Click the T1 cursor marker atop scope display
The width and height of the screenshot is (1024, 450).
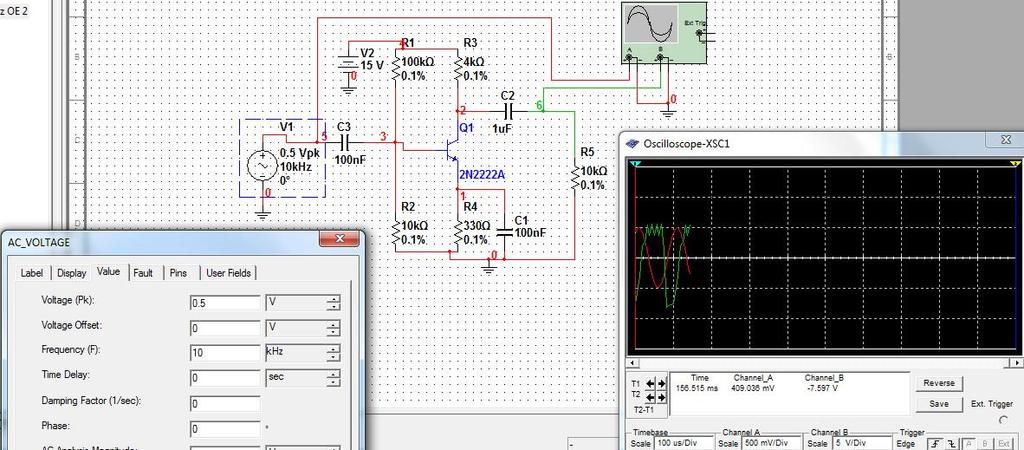tap(636, 163)
